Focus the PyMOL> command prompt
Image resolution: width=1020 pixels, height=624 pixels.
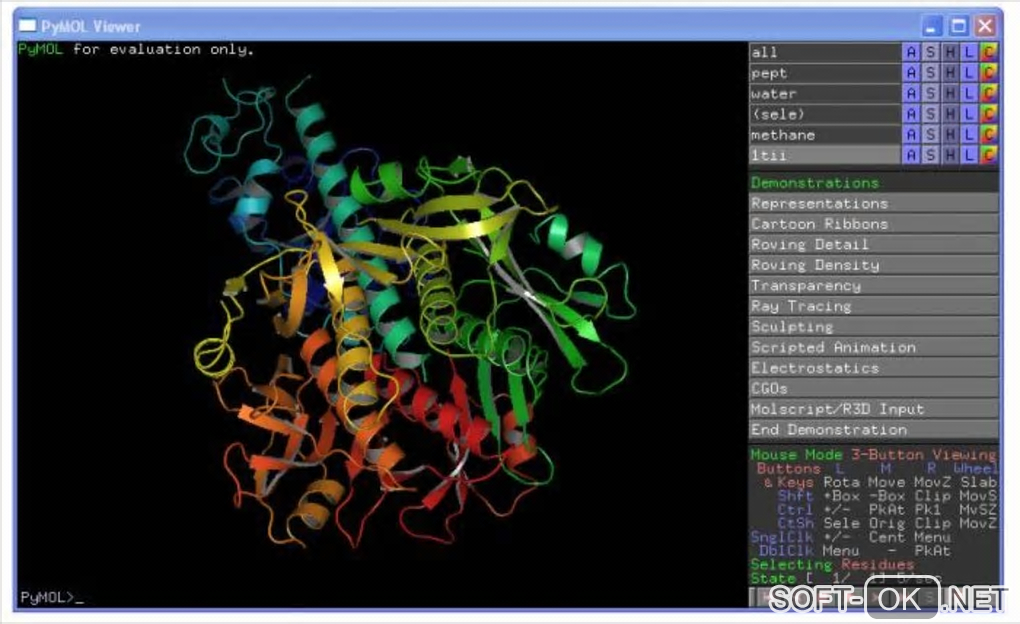52,597
